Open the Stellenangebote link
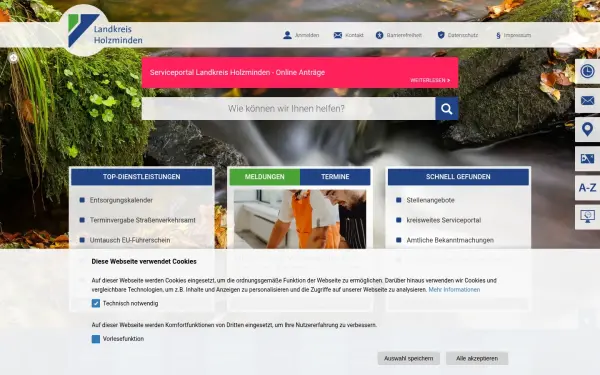The width and height of the screenshot is (600, 375). (430, 200)
